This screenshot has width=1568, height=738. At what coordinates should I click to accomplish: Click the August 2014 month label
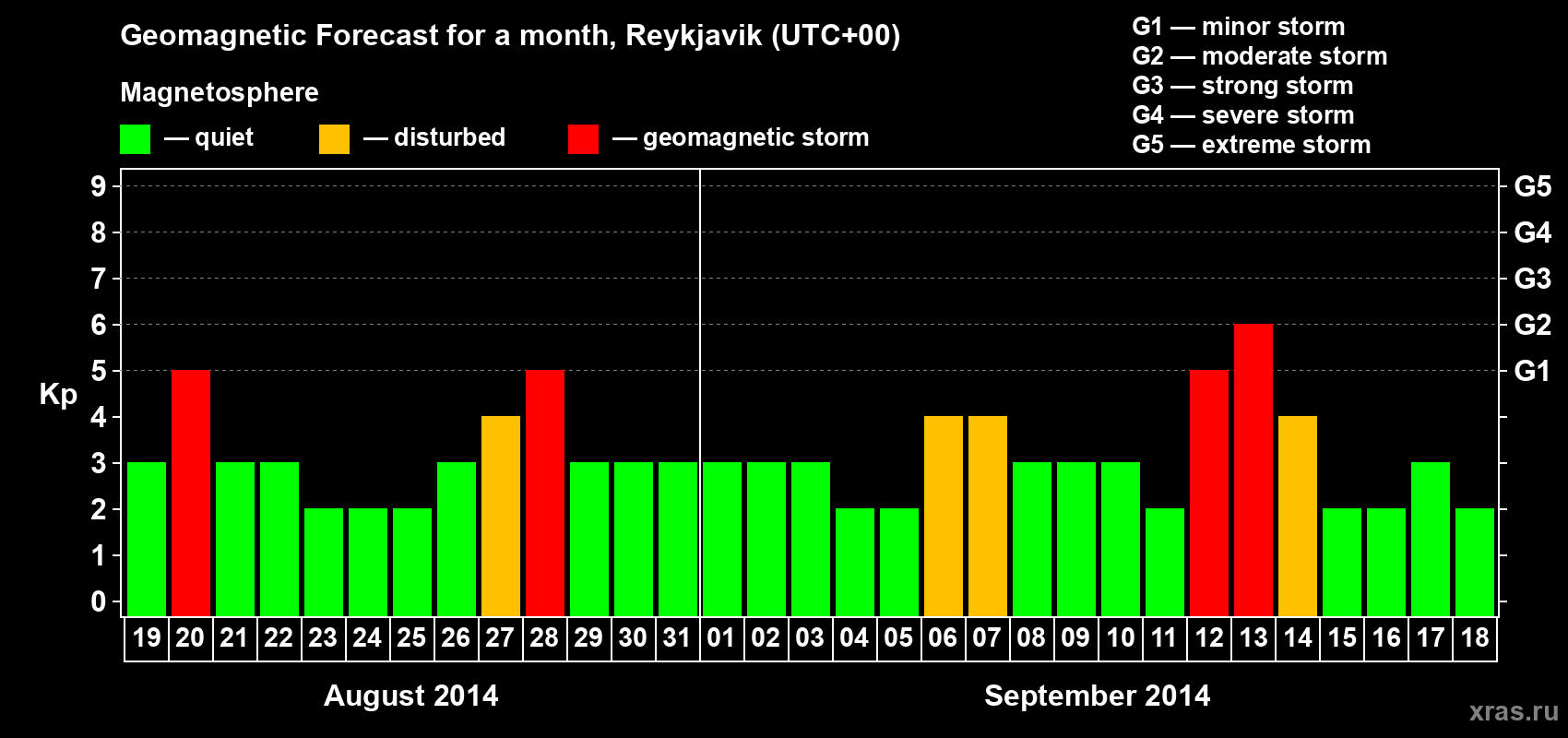[x=411, y=696]
